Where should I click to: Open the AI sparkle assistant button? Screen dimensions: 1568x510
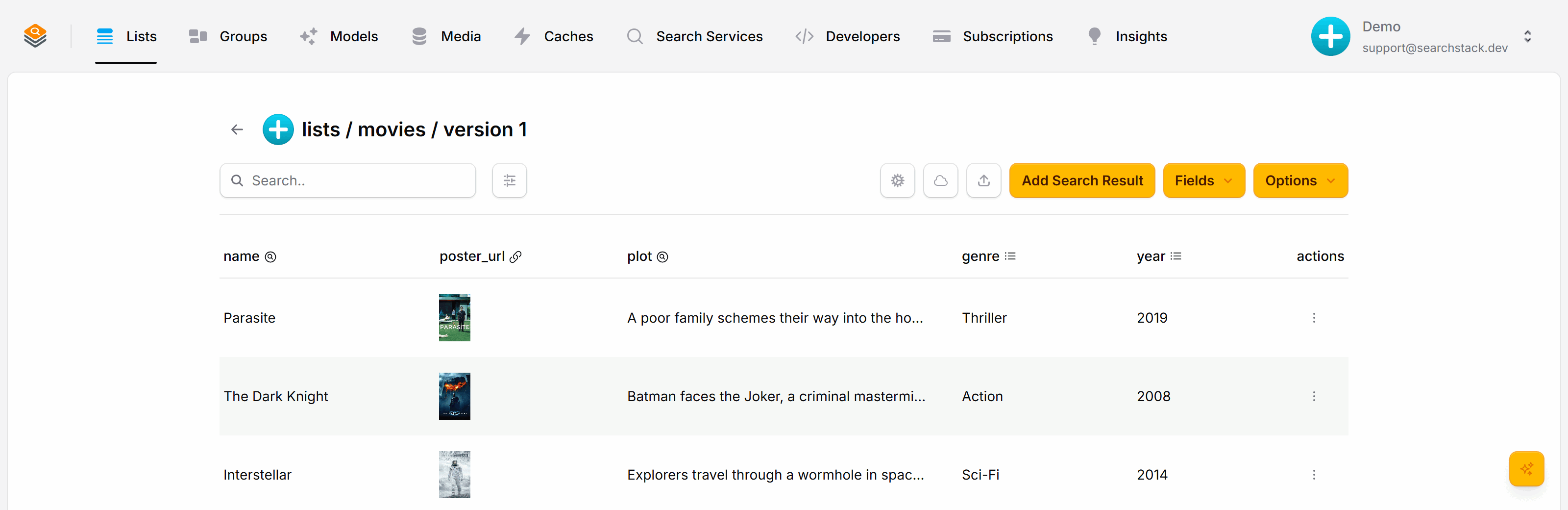point(1526,469)
